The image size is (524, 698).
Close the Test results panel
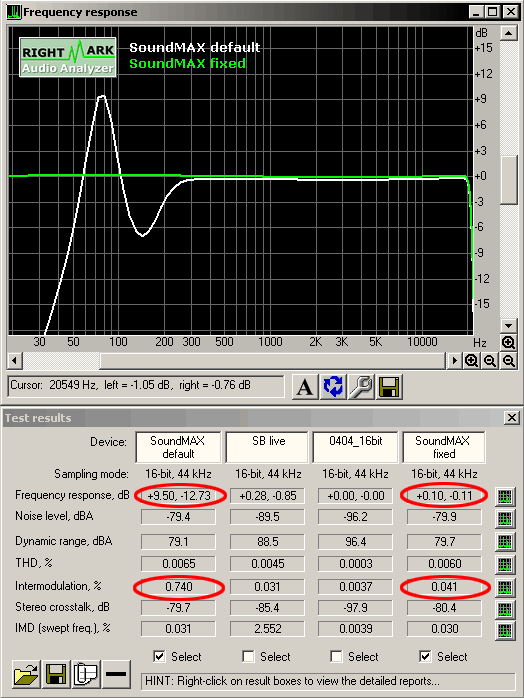click(x=512, y=418)
